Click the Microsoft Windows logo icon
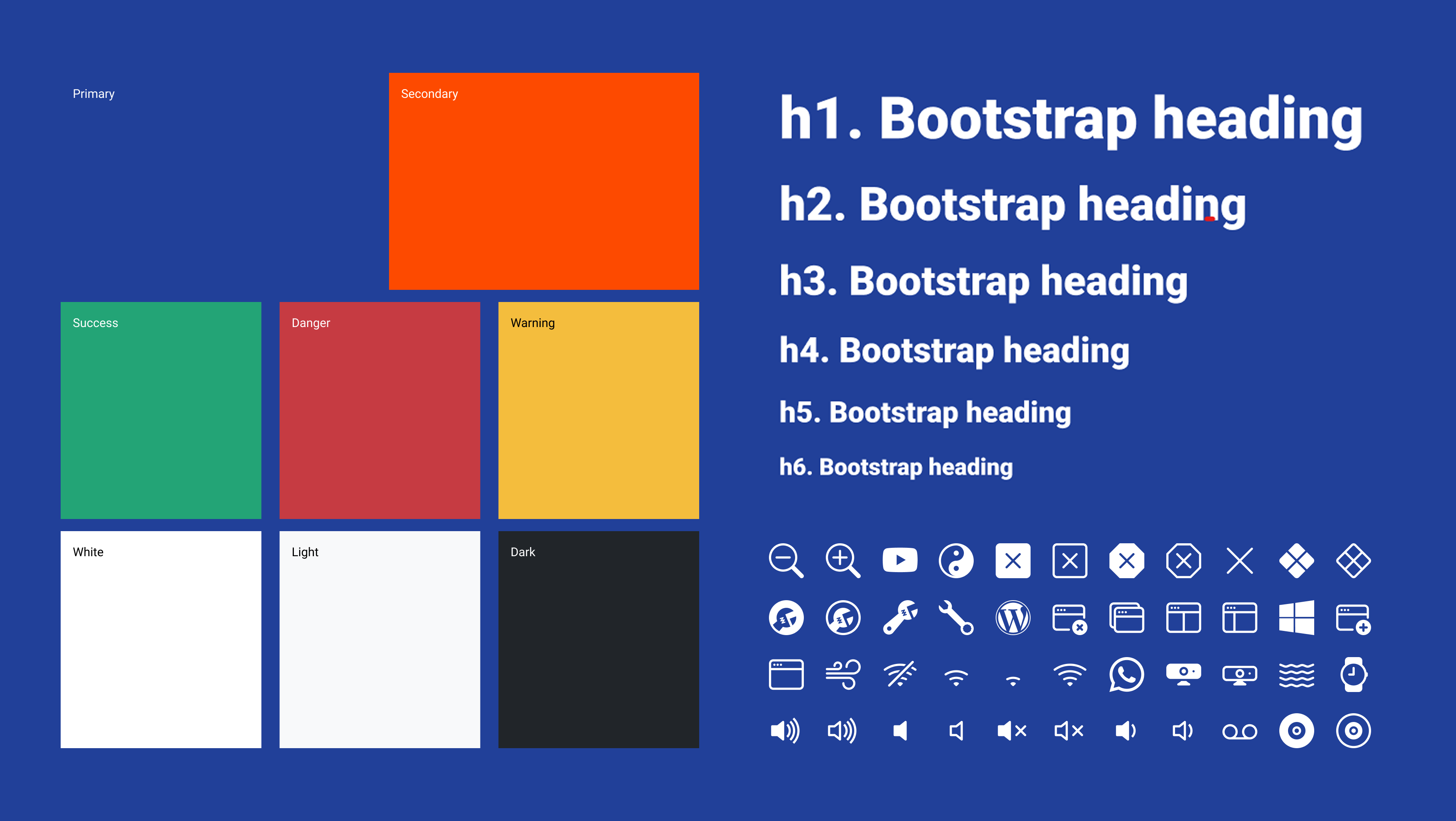 (1297, 617)
